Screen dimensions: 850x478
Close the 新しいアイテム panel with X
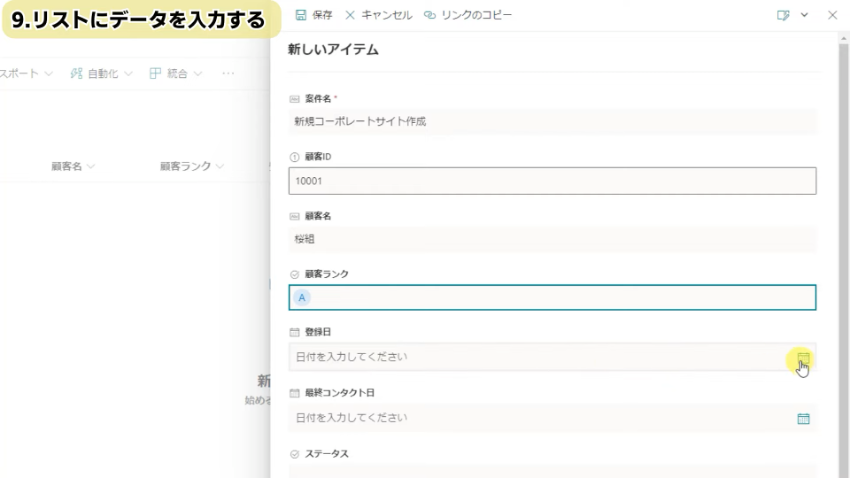tap(832, 15)
